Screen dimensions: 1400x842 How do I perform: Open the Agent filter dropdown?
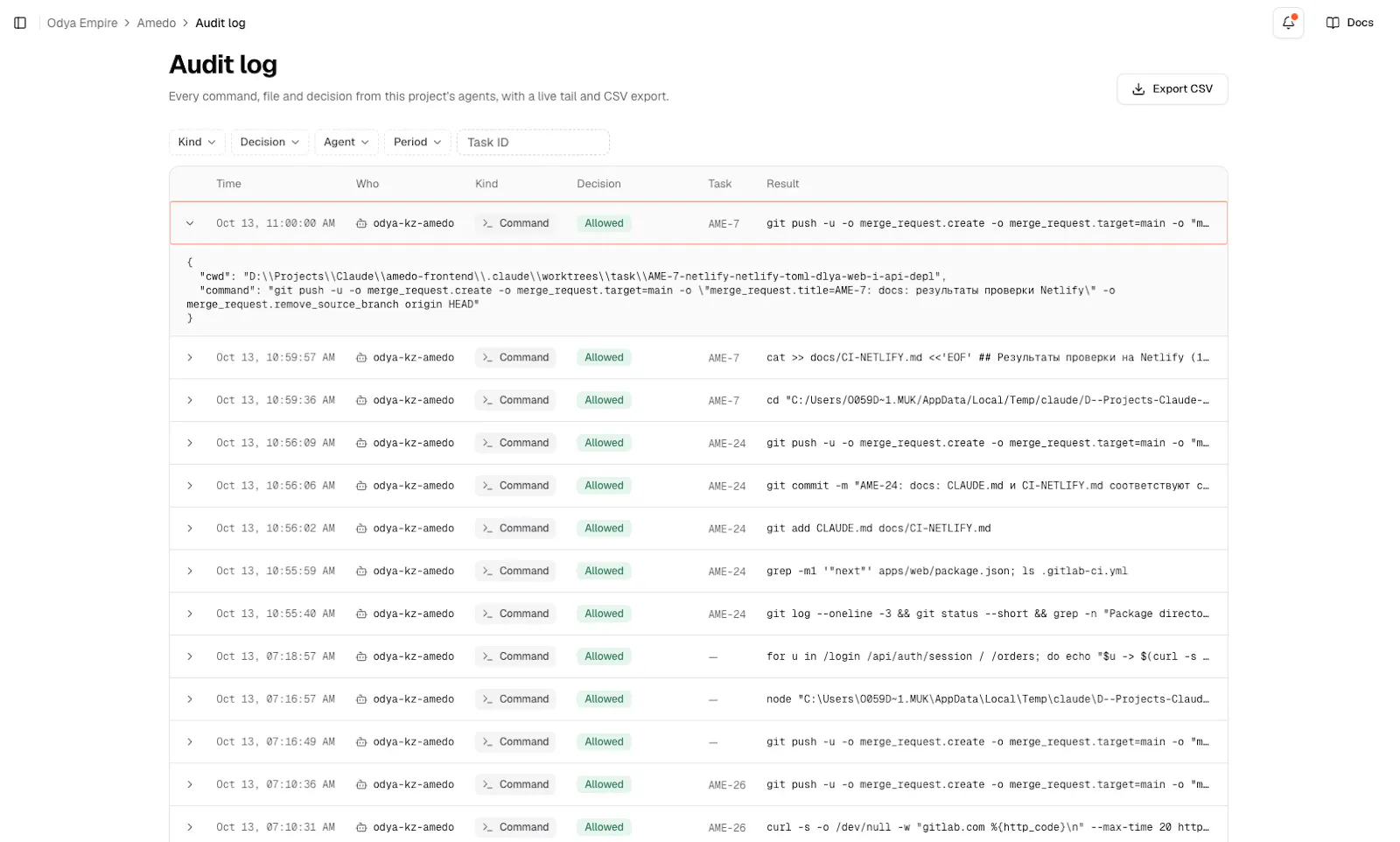click(346, 142)
